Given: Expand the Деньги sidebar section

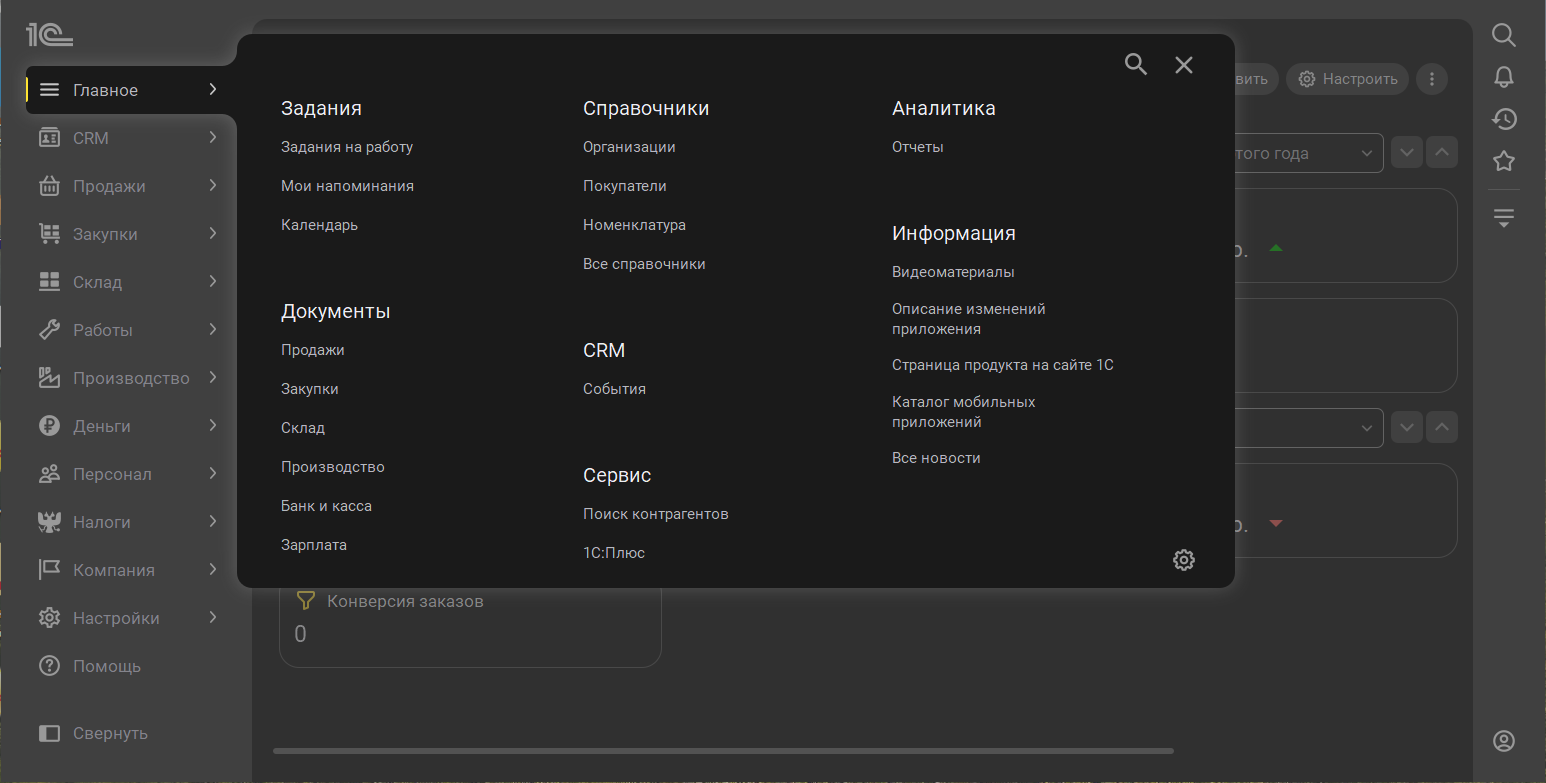Looking at the screenshot, I should [127, 426].
